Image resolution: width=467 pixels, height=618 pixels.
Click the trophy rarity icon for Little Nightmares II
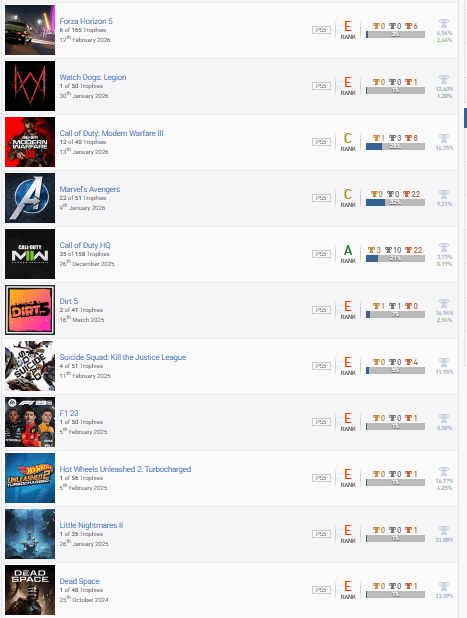tap(444, 531)
